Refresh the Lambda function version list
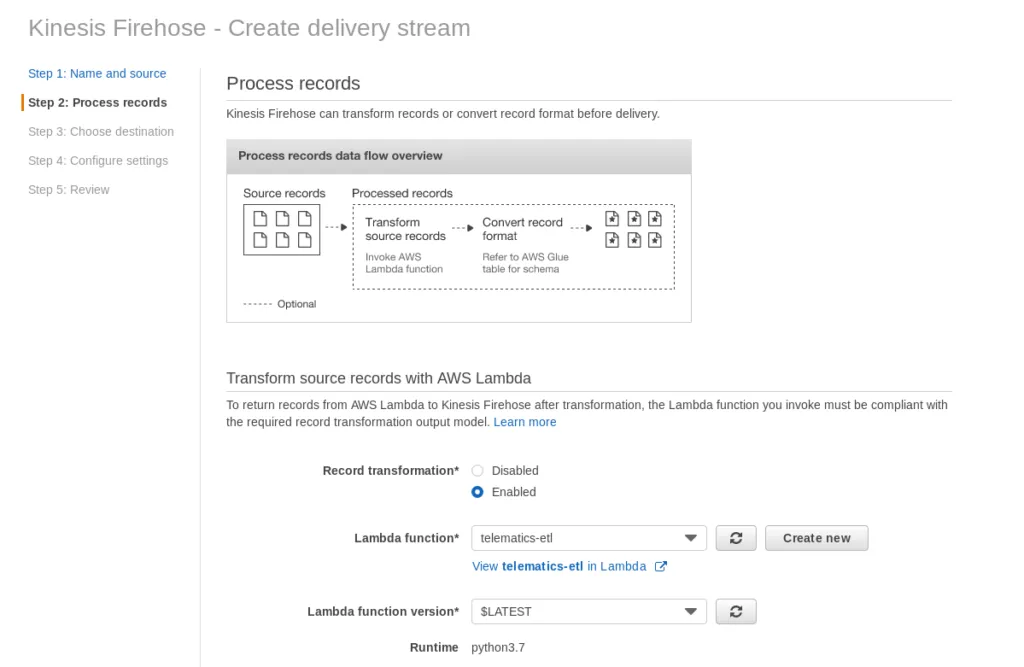This screenshot has width=1024, height=667. click(x=736, y=611)
